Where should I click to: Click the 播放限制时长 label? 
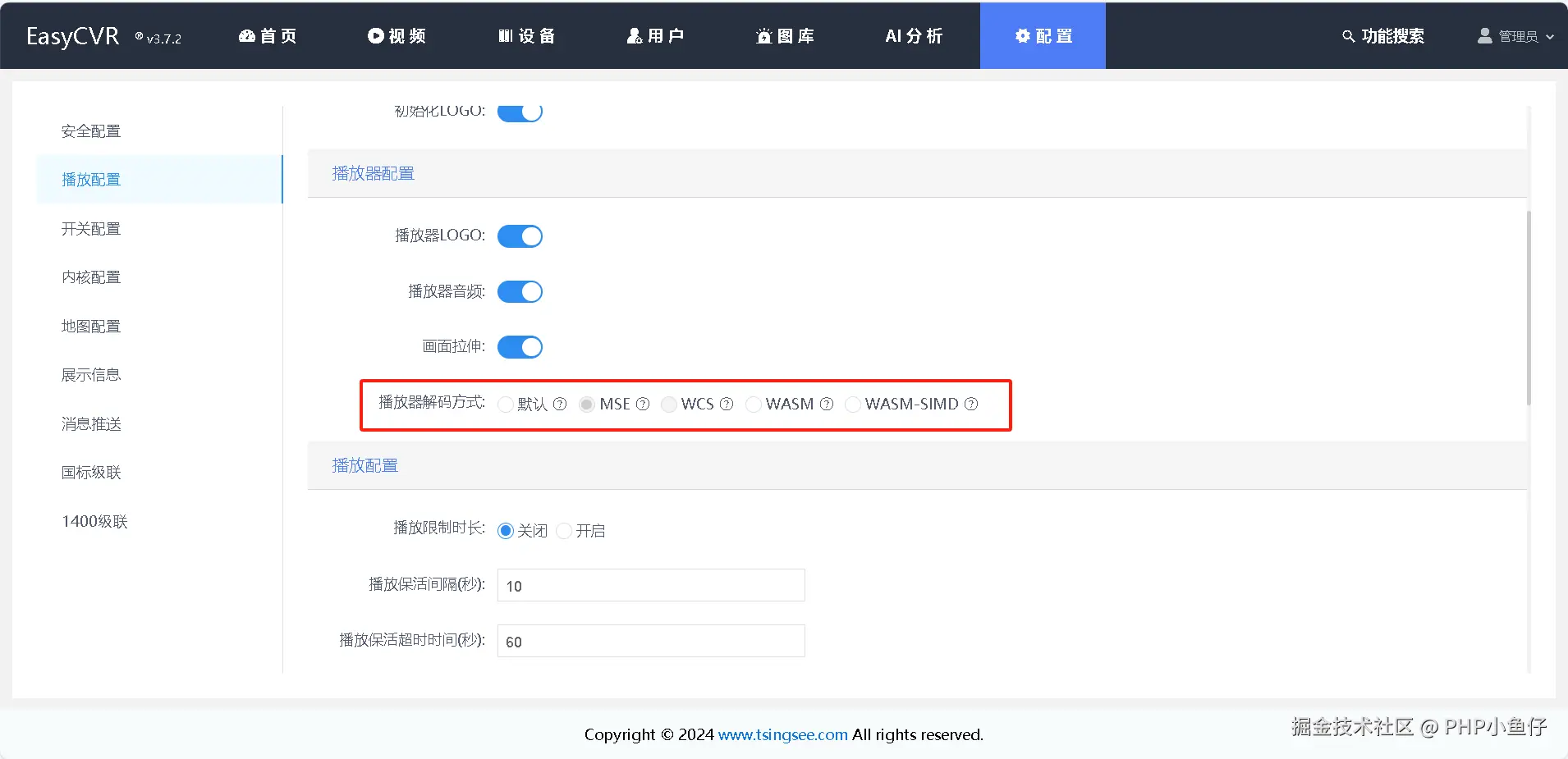tap(439, 528)
